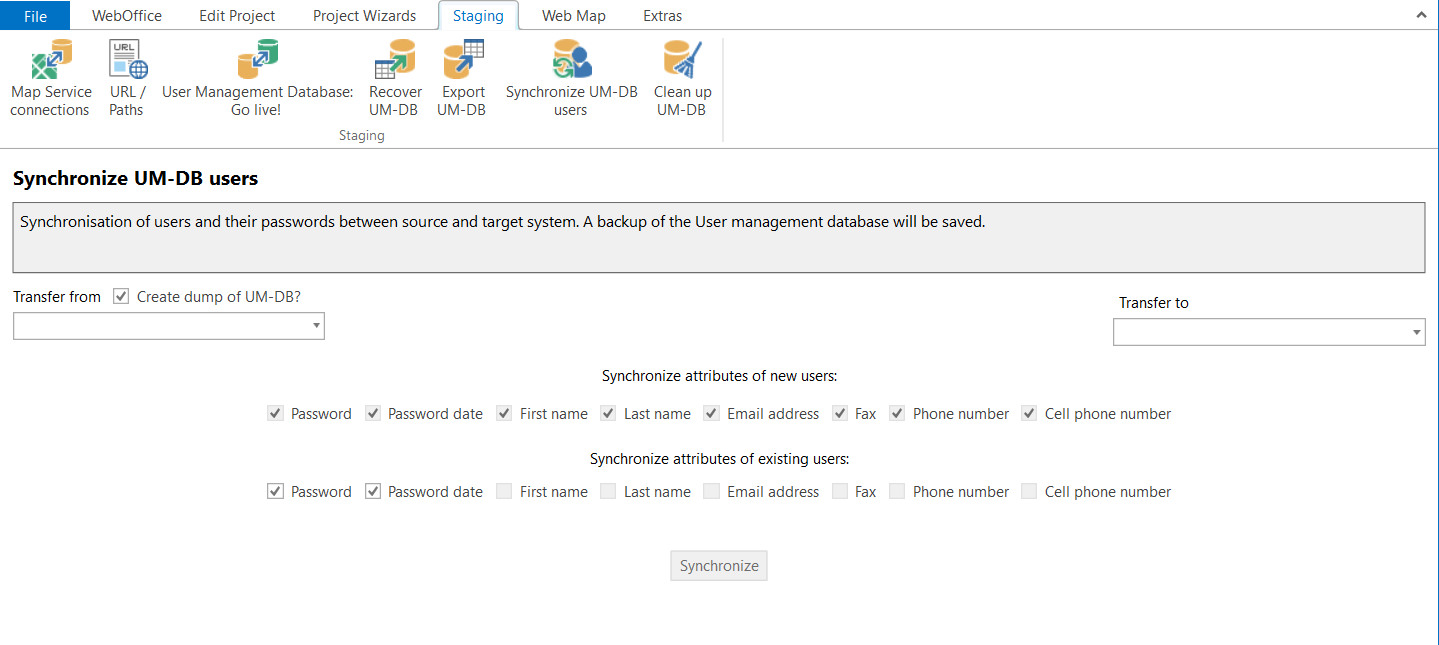Collapse the ribbon using the chevron arrow
1439x645 pixels.
(x=1421, y=14)
